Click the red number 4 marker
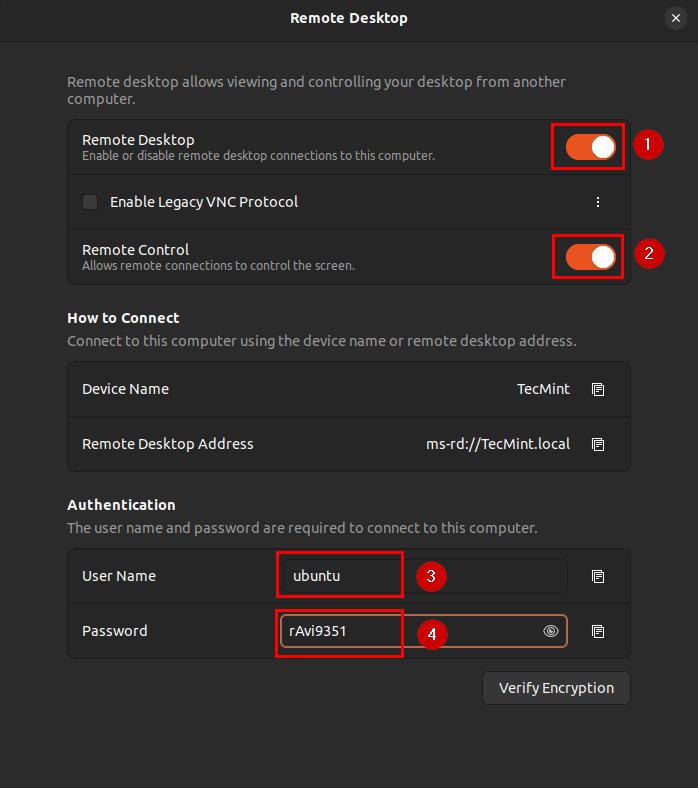 [x=431, y=634]
